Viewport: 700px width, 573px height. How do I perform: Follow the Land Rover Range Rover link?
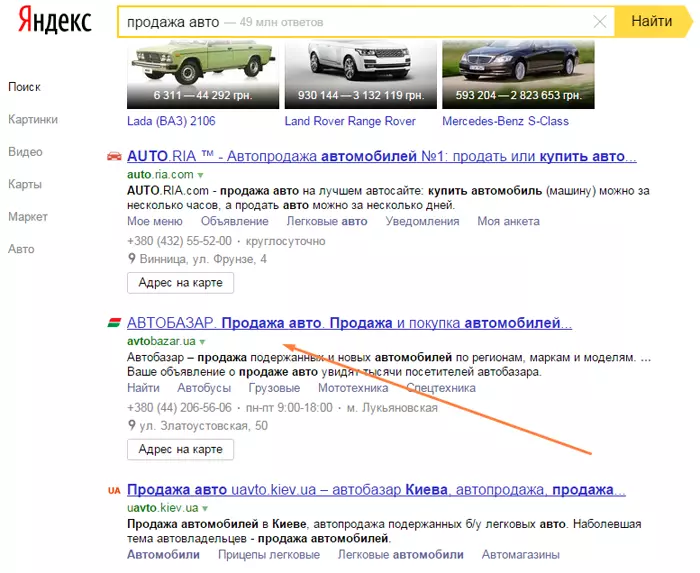click(x=350, y=121)
